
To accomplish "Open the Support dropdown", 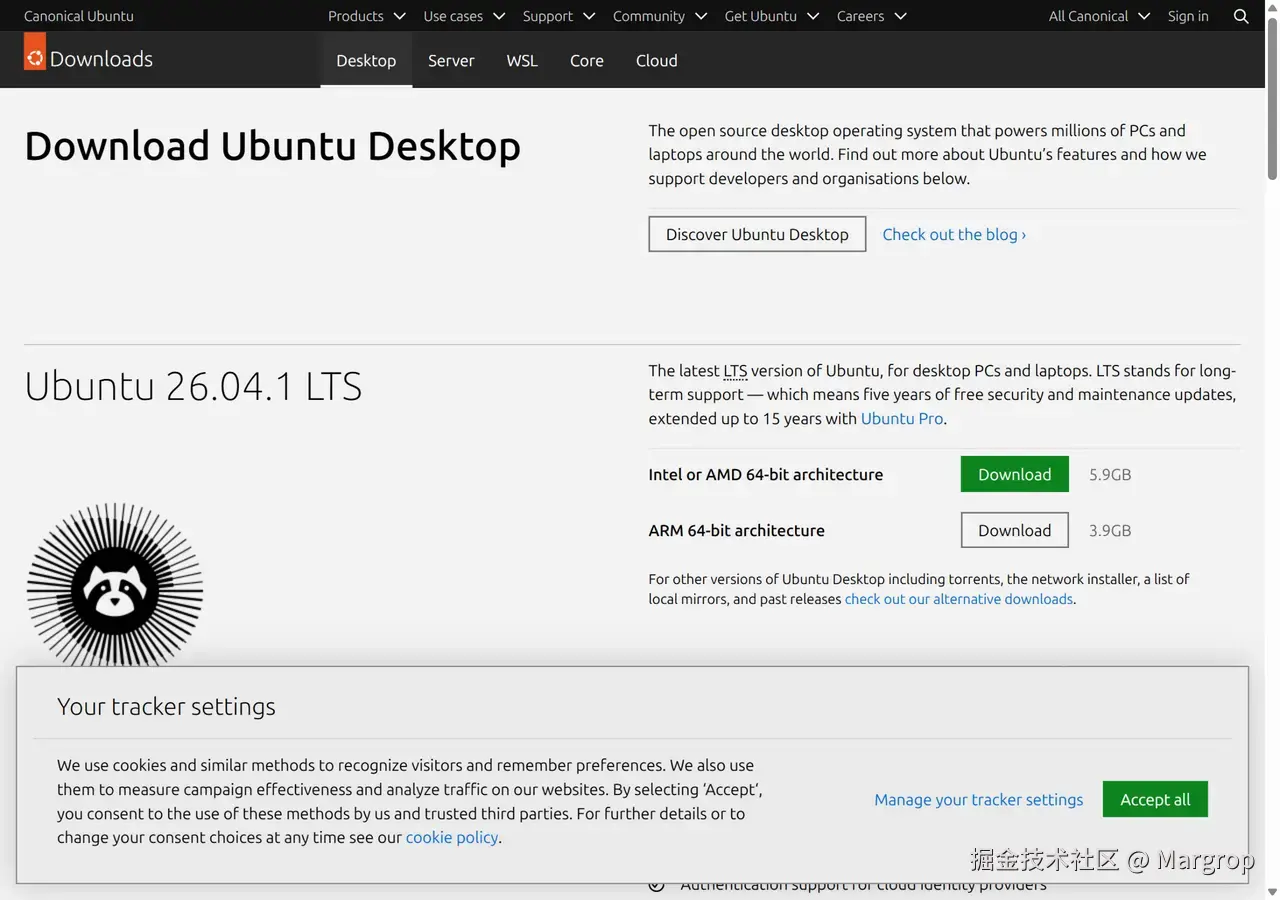I will point(559,16).
